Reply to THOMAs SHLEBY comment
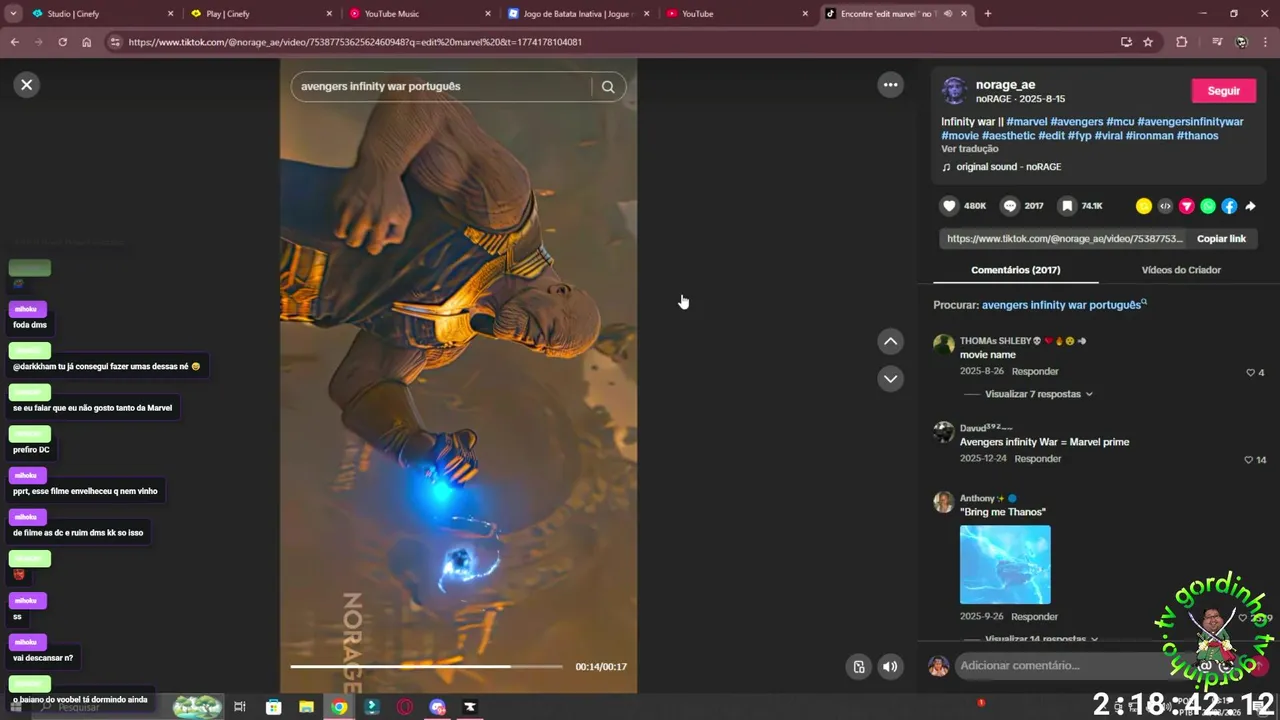Screen dimensions: 1280x720 tap(1035, 371)
